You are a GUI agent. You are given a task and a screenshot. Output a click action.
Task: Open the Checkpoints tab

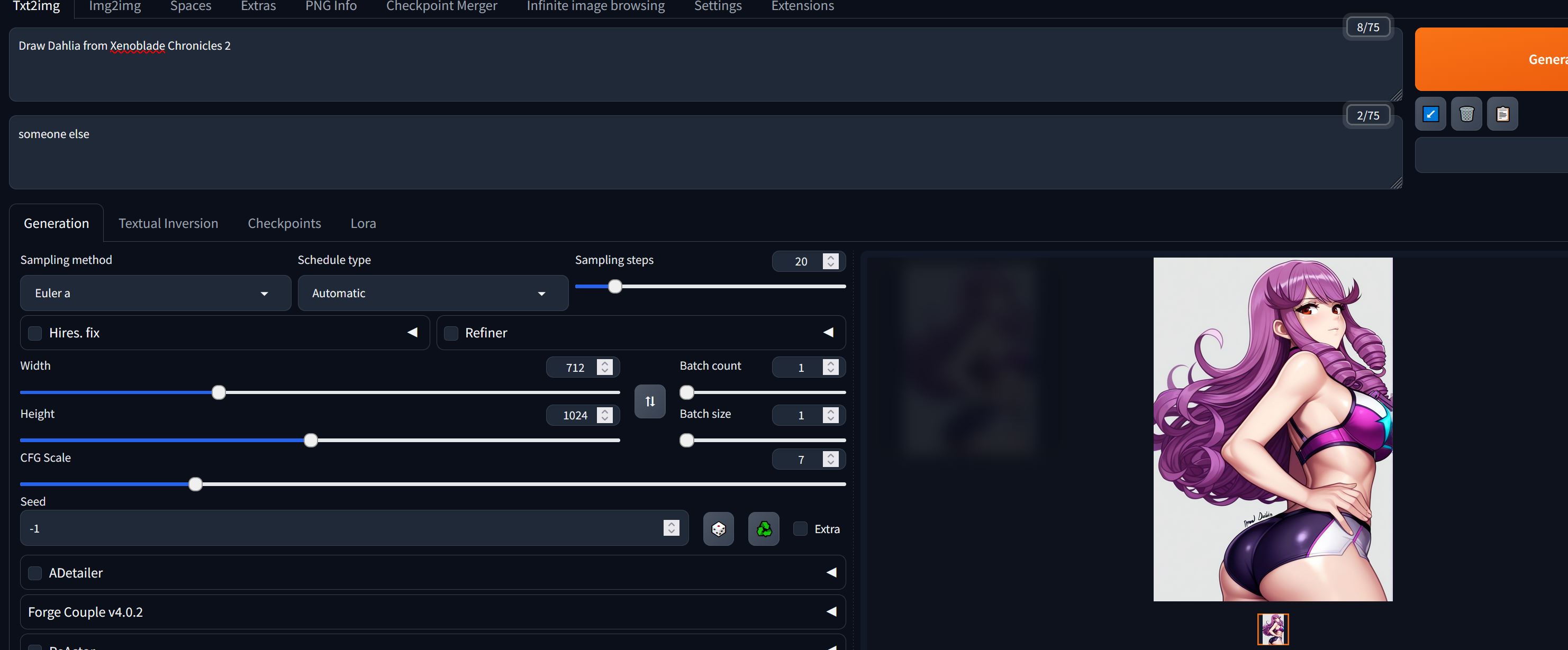tap(284, 223)
